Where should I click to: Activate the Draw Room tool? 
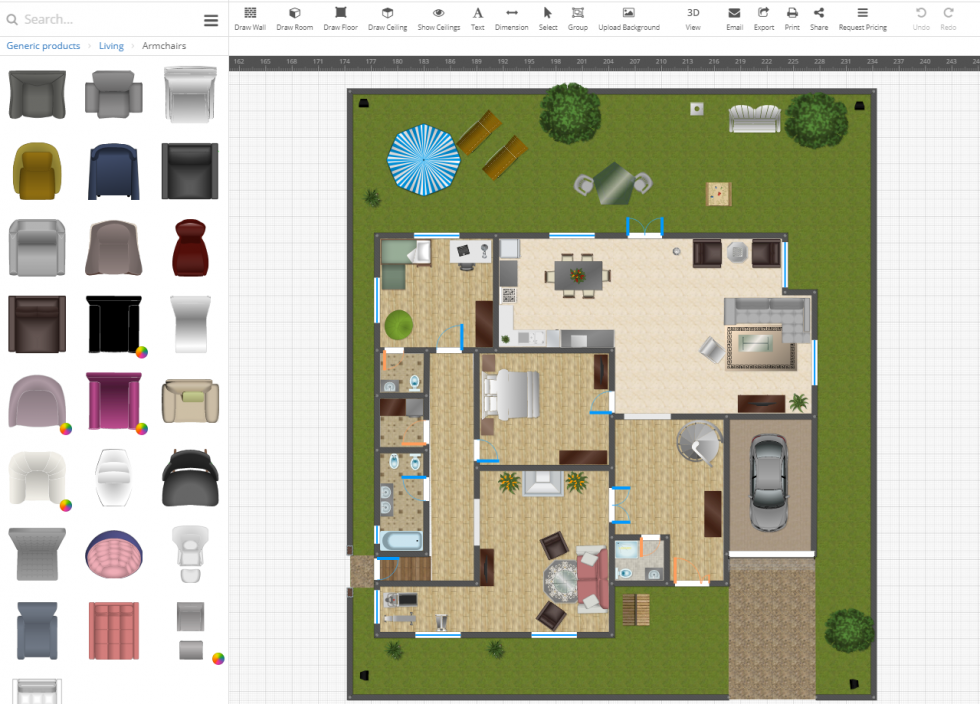294,18
